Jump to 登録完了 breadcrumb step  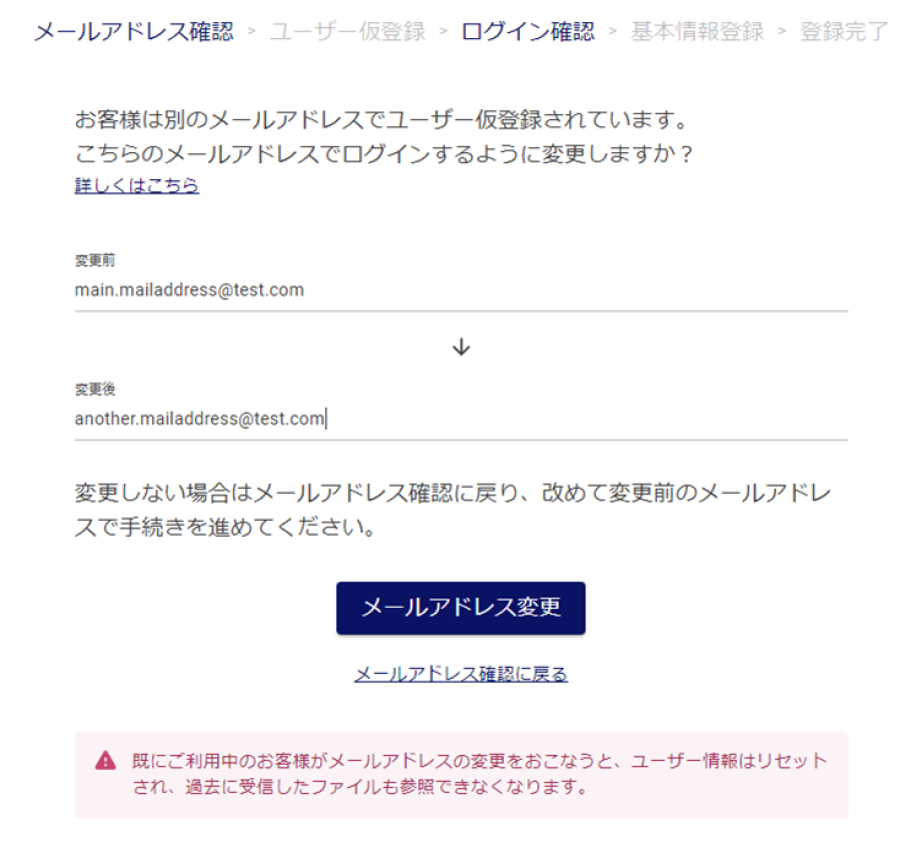tap(844, 31)
